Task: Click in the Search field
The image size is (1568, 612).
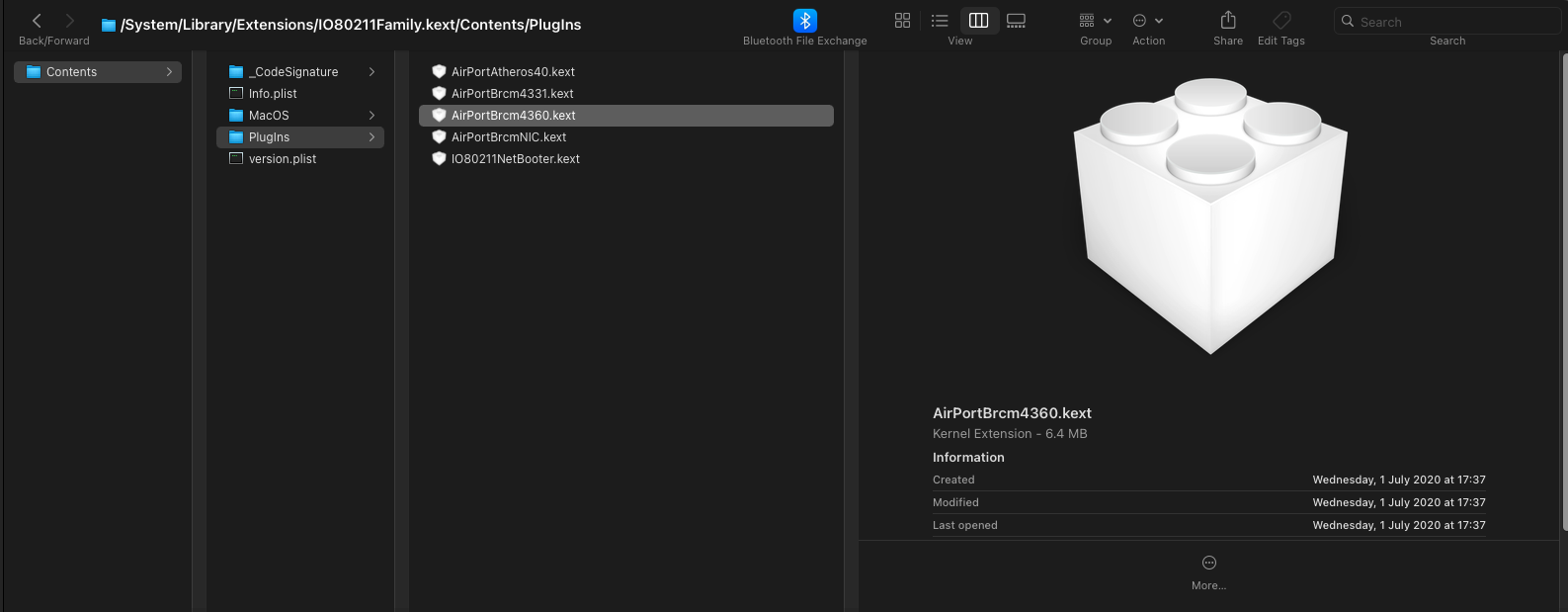Action: [1452, 22]
